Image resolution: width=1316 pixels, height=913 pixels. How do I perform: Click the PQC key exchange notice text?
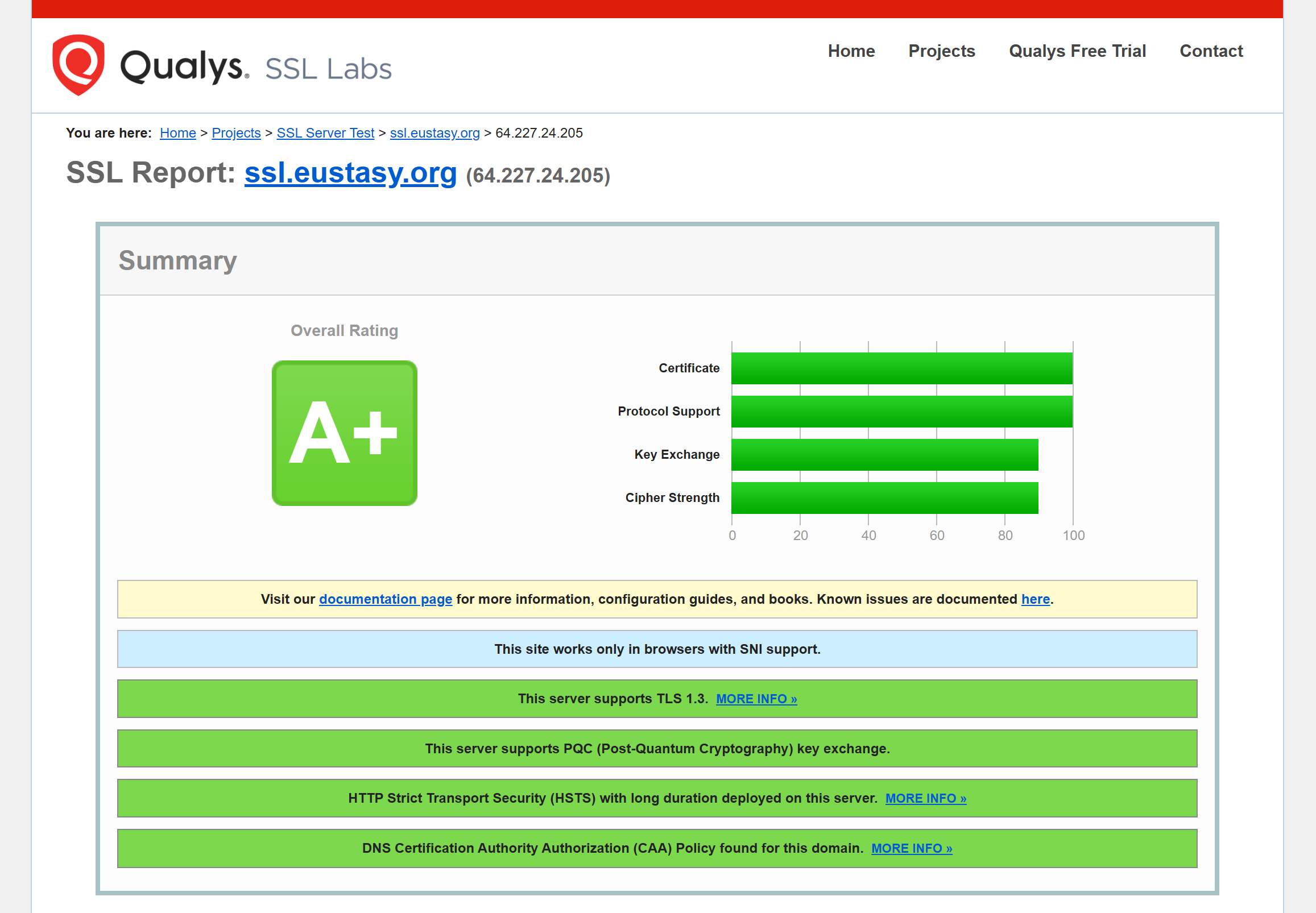[x=657, y=748]
